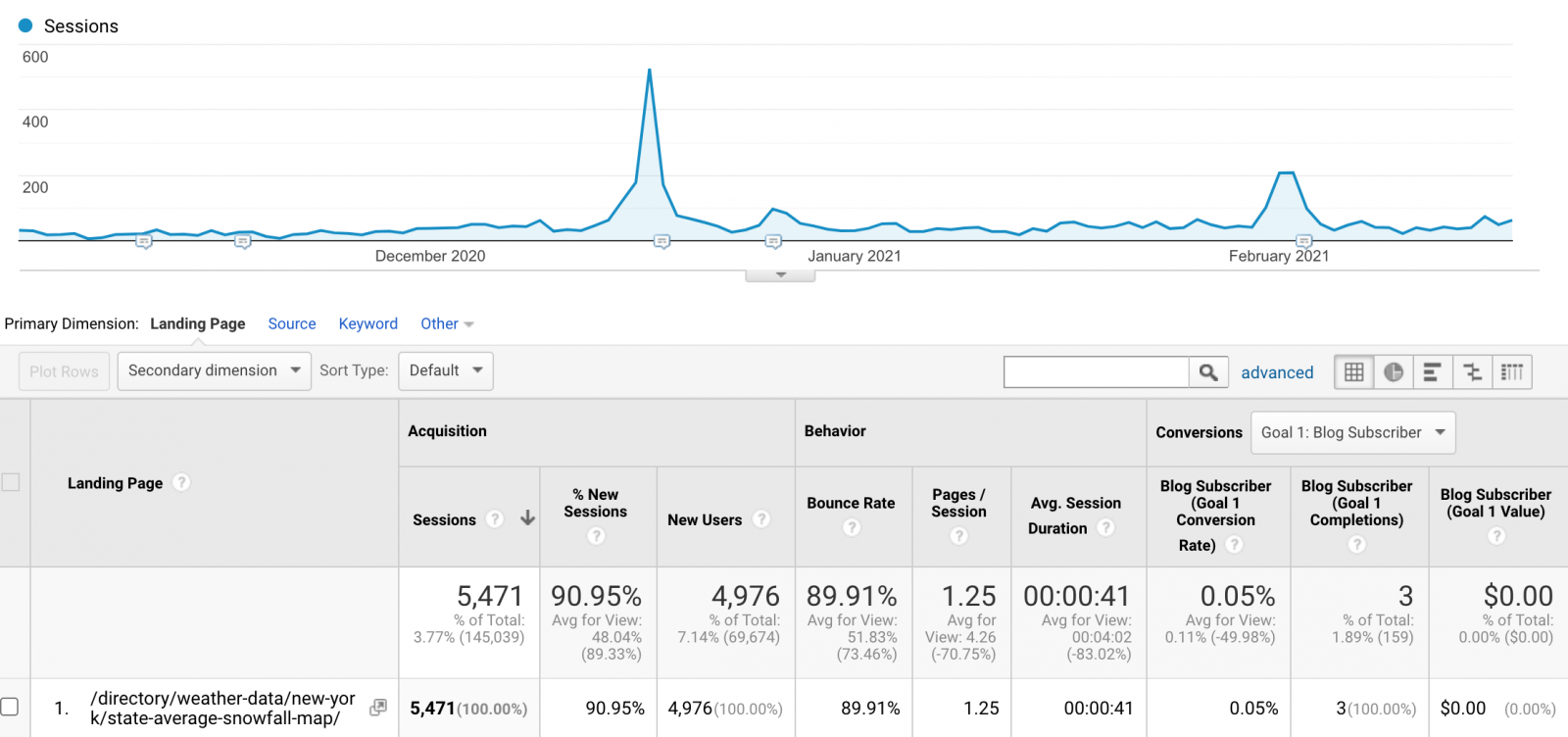This screenshot has width=1568, height=737.
Task: Check the box for row 1 landing page
Action: tap(10, 707)
